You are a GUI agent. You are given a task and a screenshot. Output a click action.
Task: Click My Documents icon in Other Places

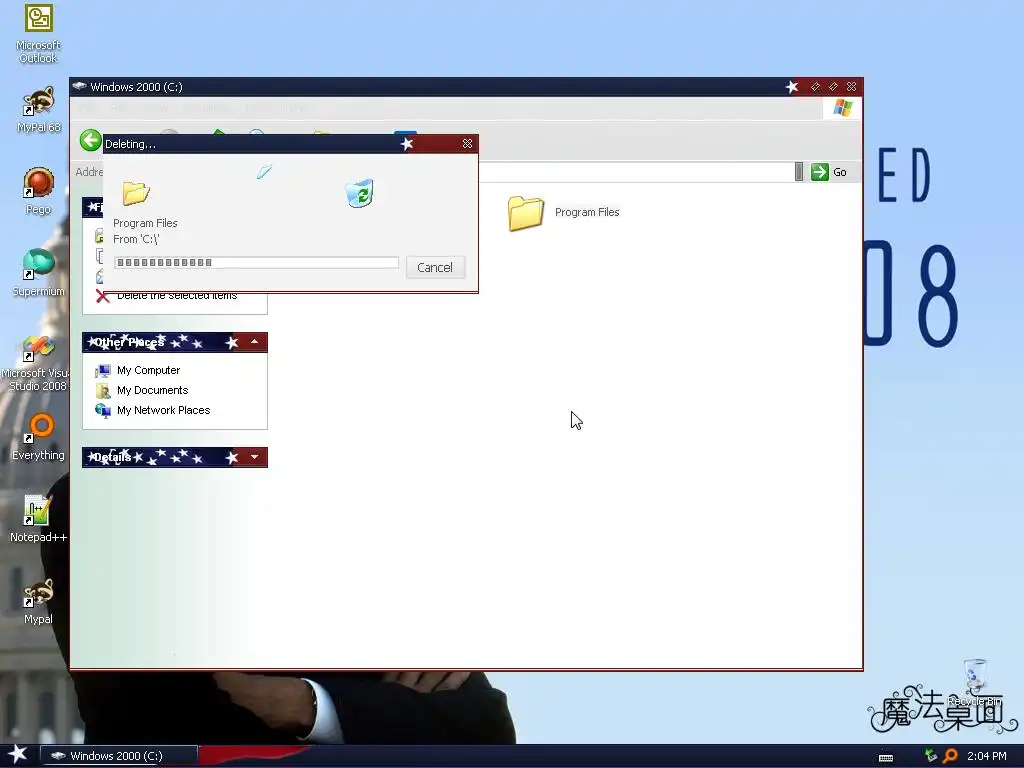[x=103, y=391]
